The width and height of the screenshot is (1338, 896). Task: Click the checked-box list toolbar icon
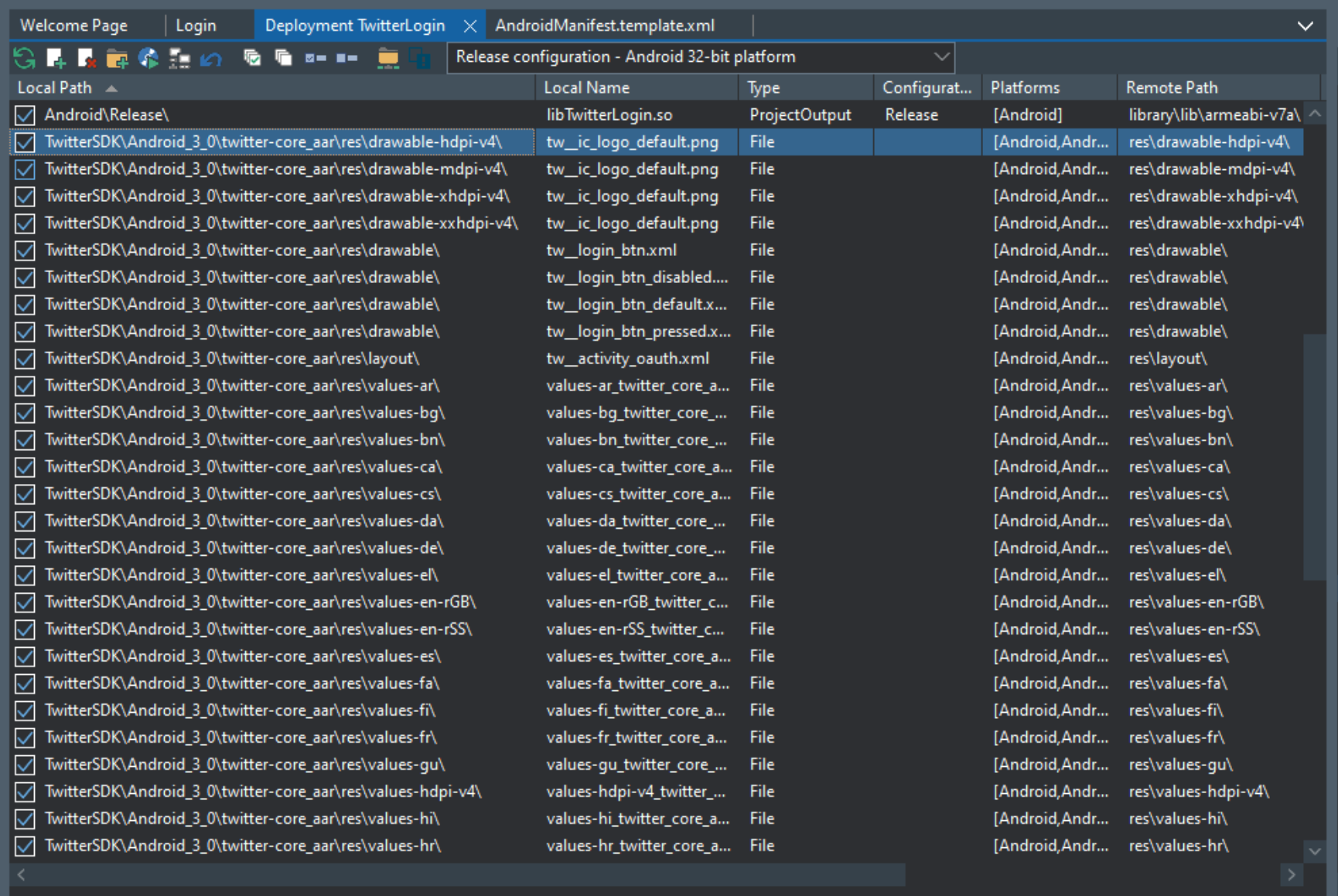[x=316, y=58]
